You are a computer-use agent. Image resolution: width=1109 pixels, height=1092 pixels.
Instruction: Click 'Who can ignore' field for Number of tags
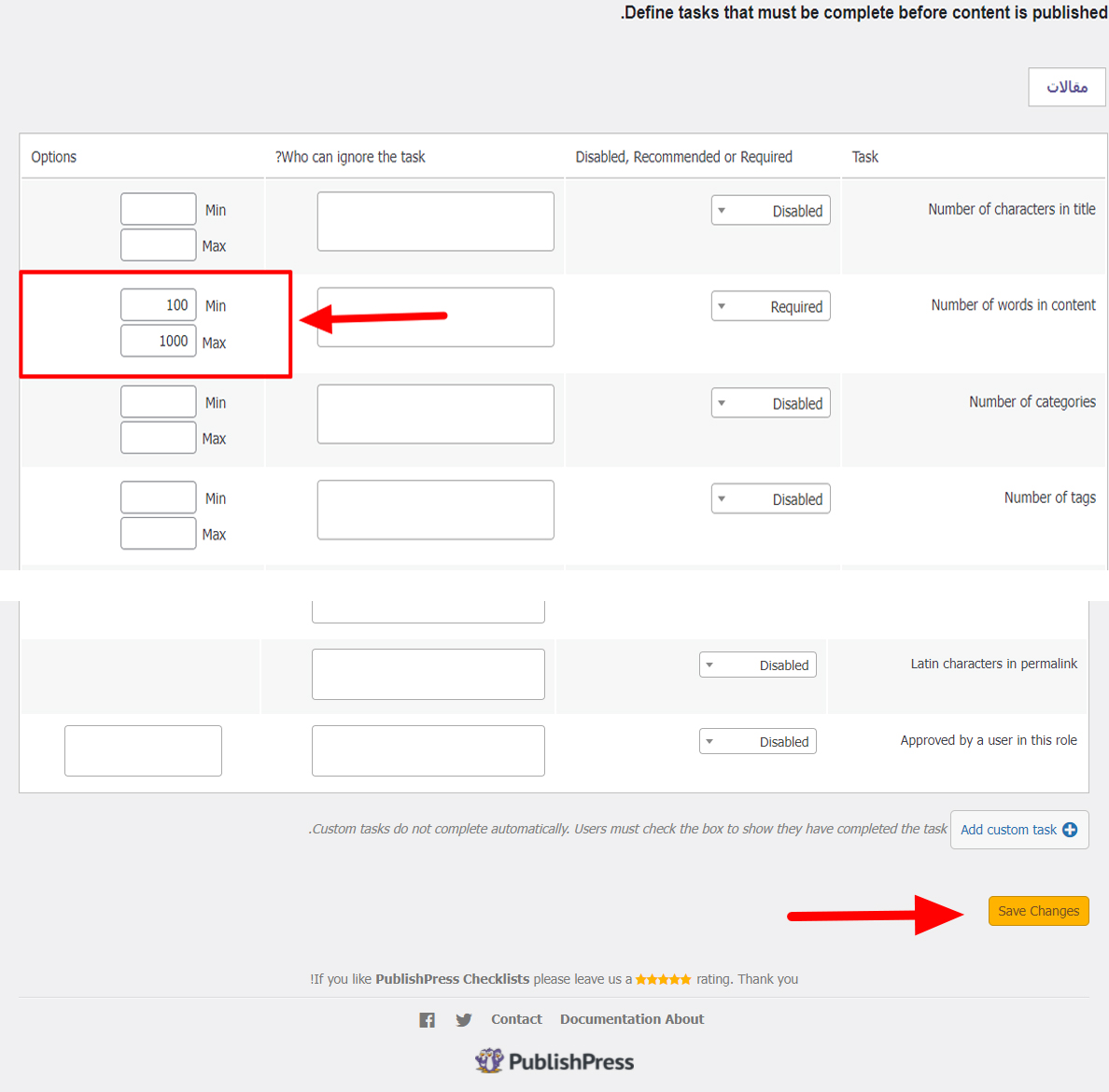tap(435, 510)
